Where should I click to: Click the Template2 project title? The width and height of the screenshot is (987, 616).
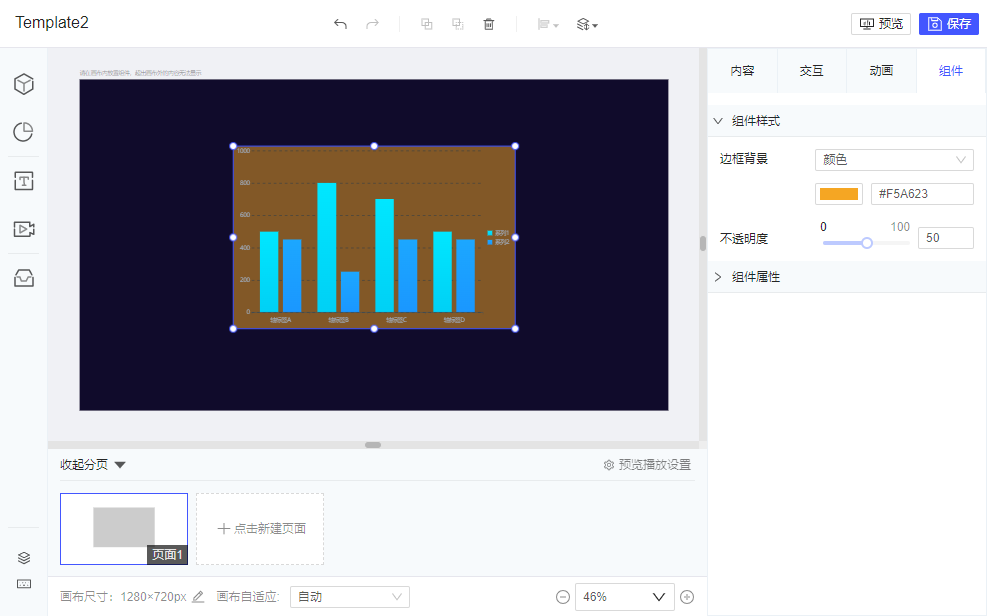pos(52,23)
